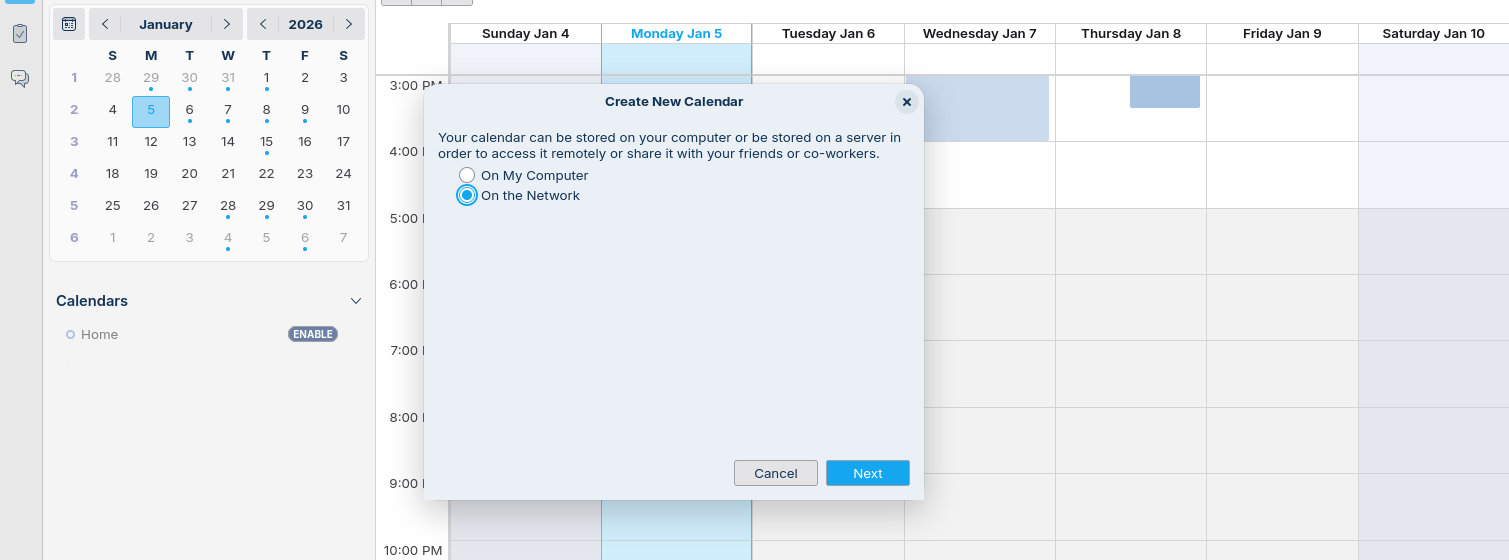The height and width of the screenshot is (560, 1509).
Task: Collapse the Calendars section
Action: point(355,301)
